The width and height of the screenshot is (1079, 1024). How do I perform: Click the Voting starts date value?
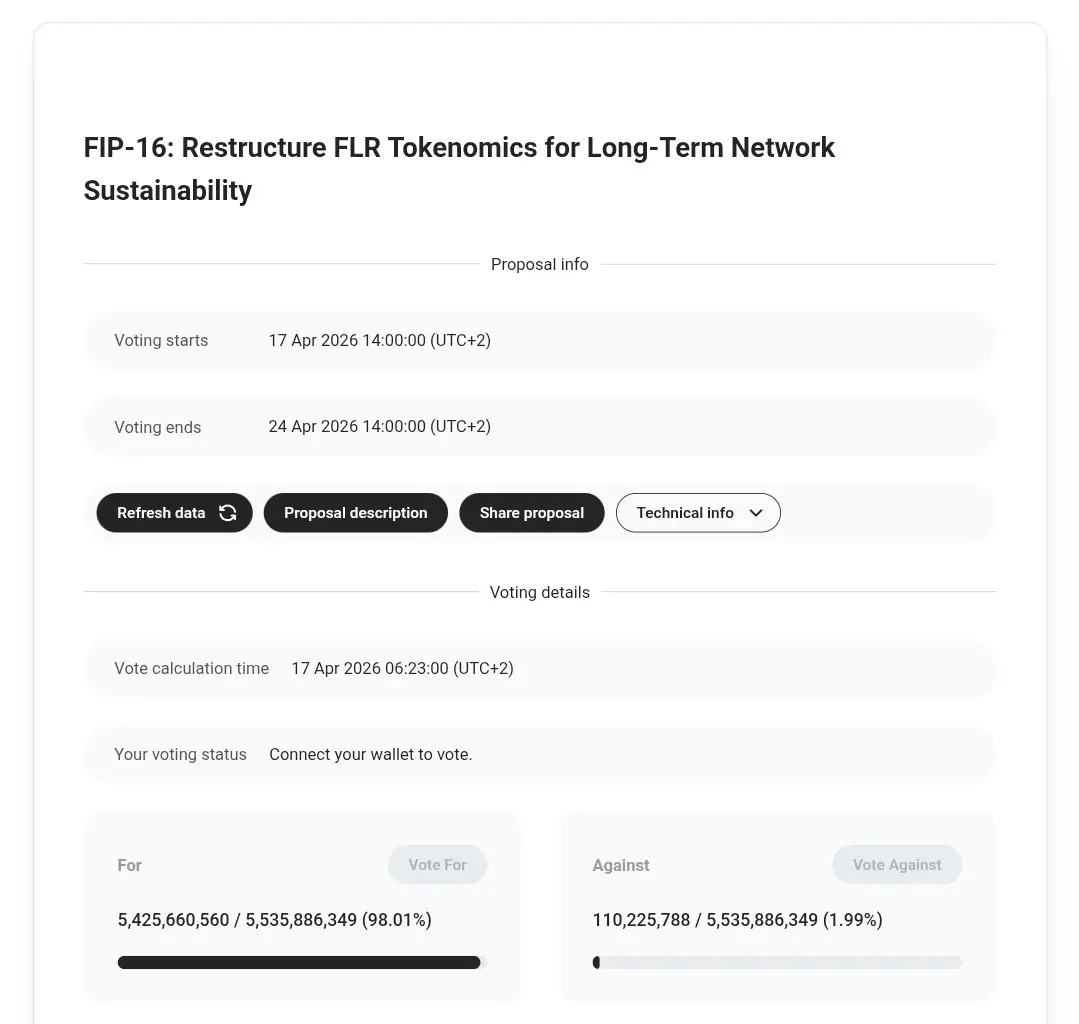[379, 340]
